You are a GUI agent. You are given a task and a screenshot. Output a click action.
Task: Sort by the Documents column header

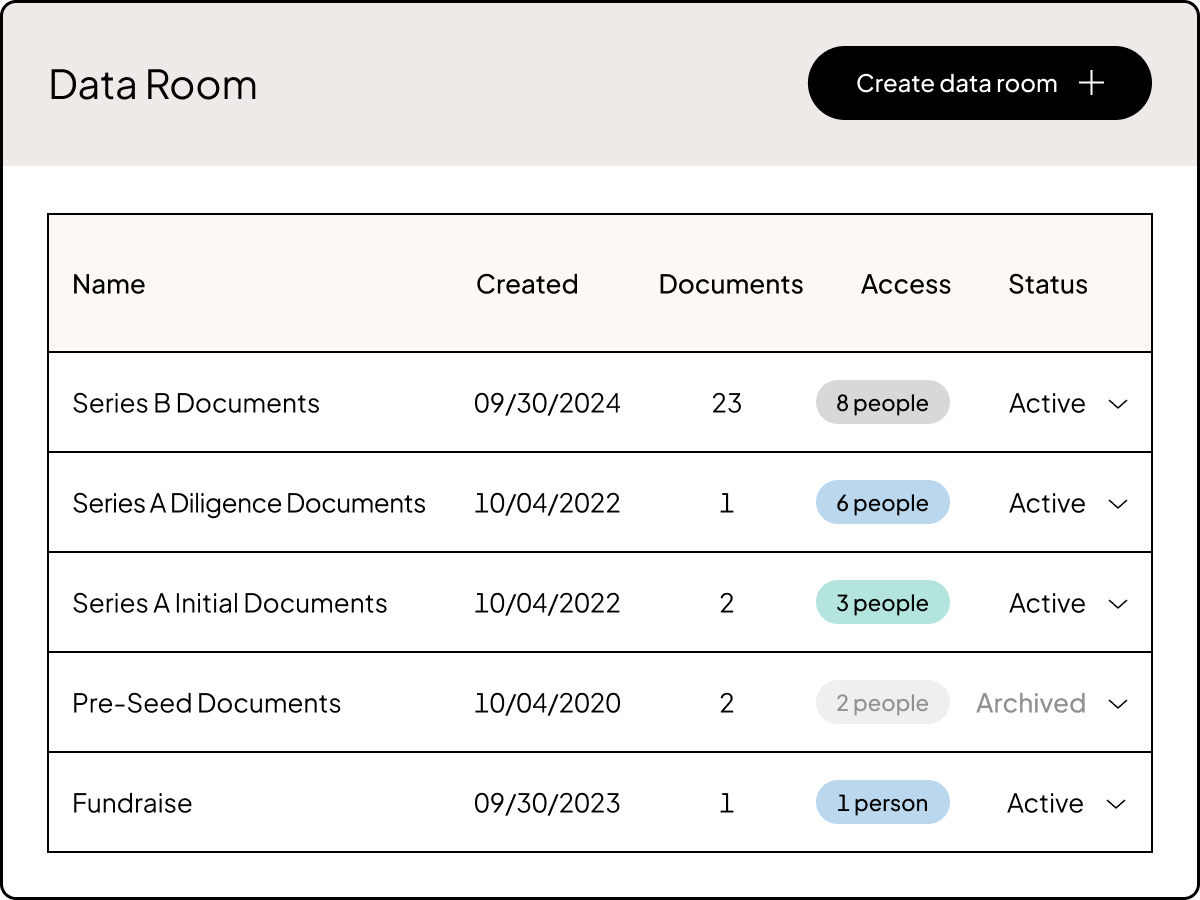coord(731,285)
